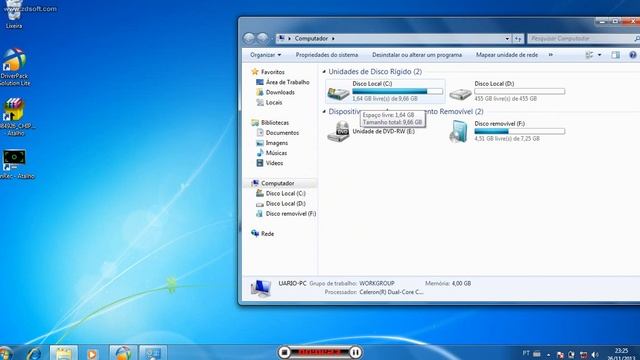Show more toolbar commands chevron
The width and height of the screenshot is (640, 360).
pos(551,55)
